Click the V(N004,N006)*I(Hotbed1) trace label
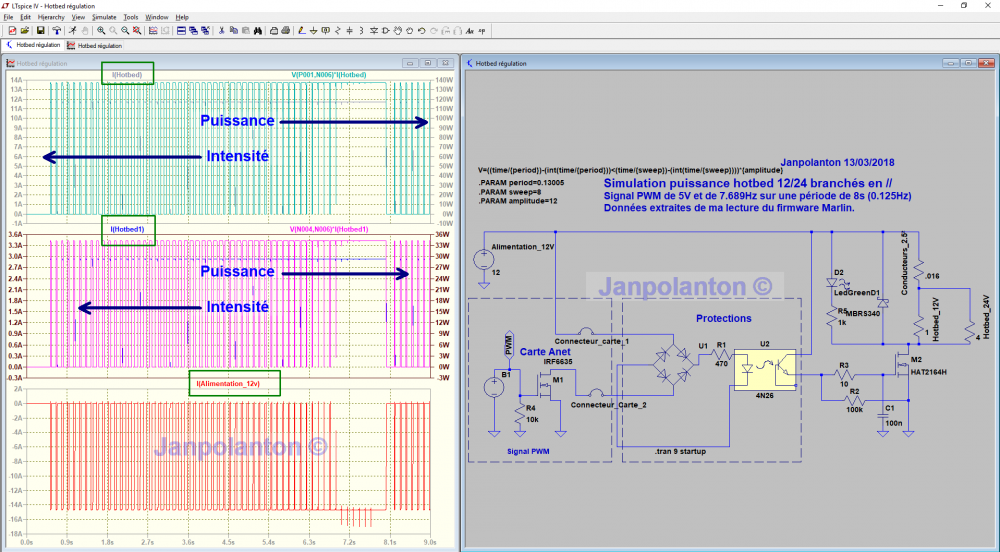 (x=329, y=229)
